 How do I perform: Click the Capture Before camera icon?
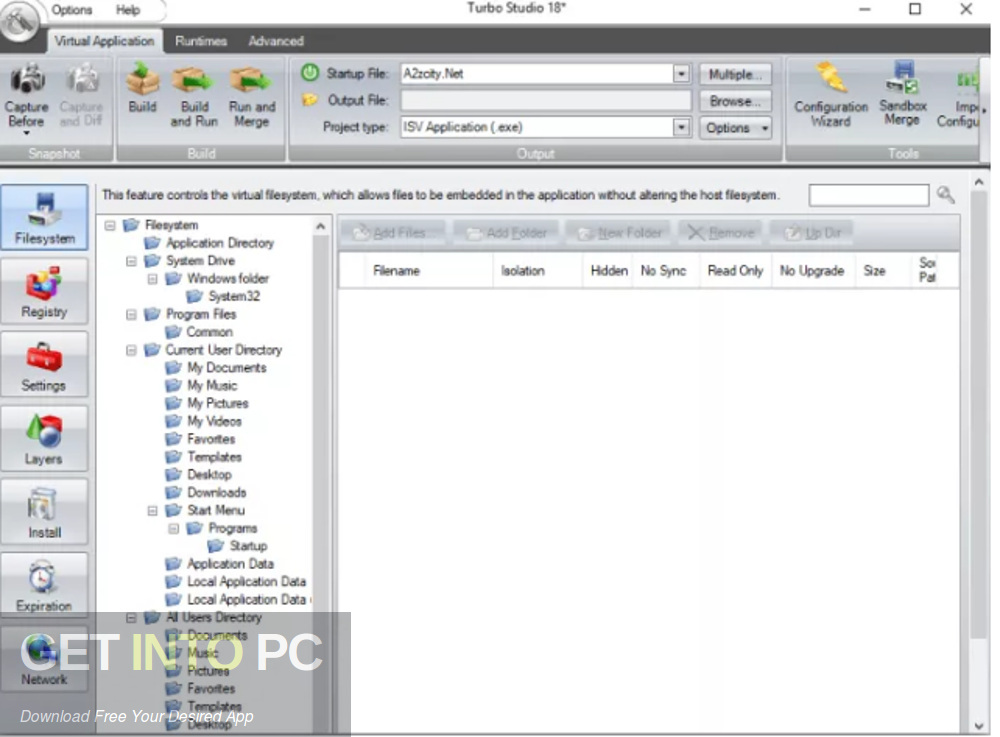tap(26, 79)
